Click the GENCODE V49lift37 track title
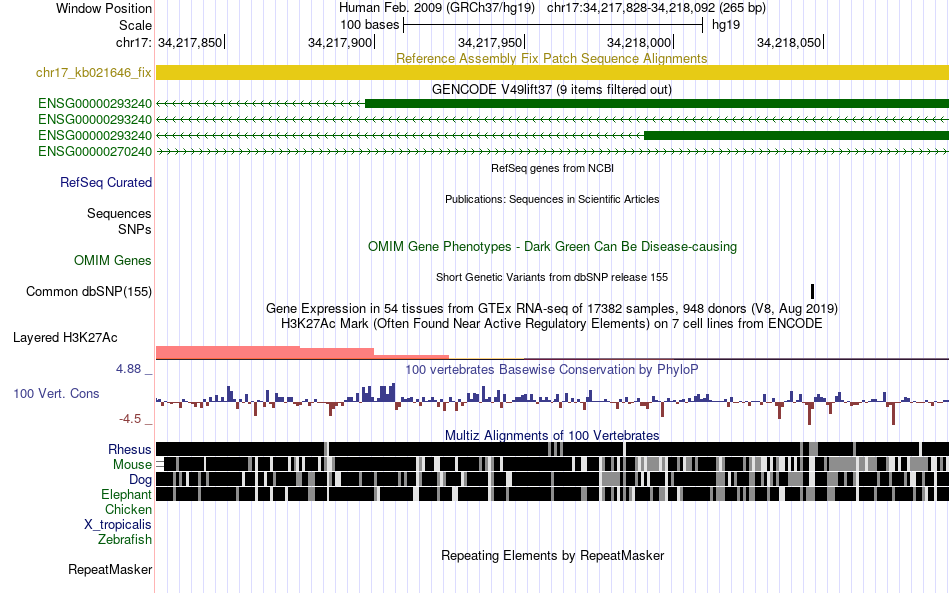Screen dimensions: 950x593 [x=551, y=90]
